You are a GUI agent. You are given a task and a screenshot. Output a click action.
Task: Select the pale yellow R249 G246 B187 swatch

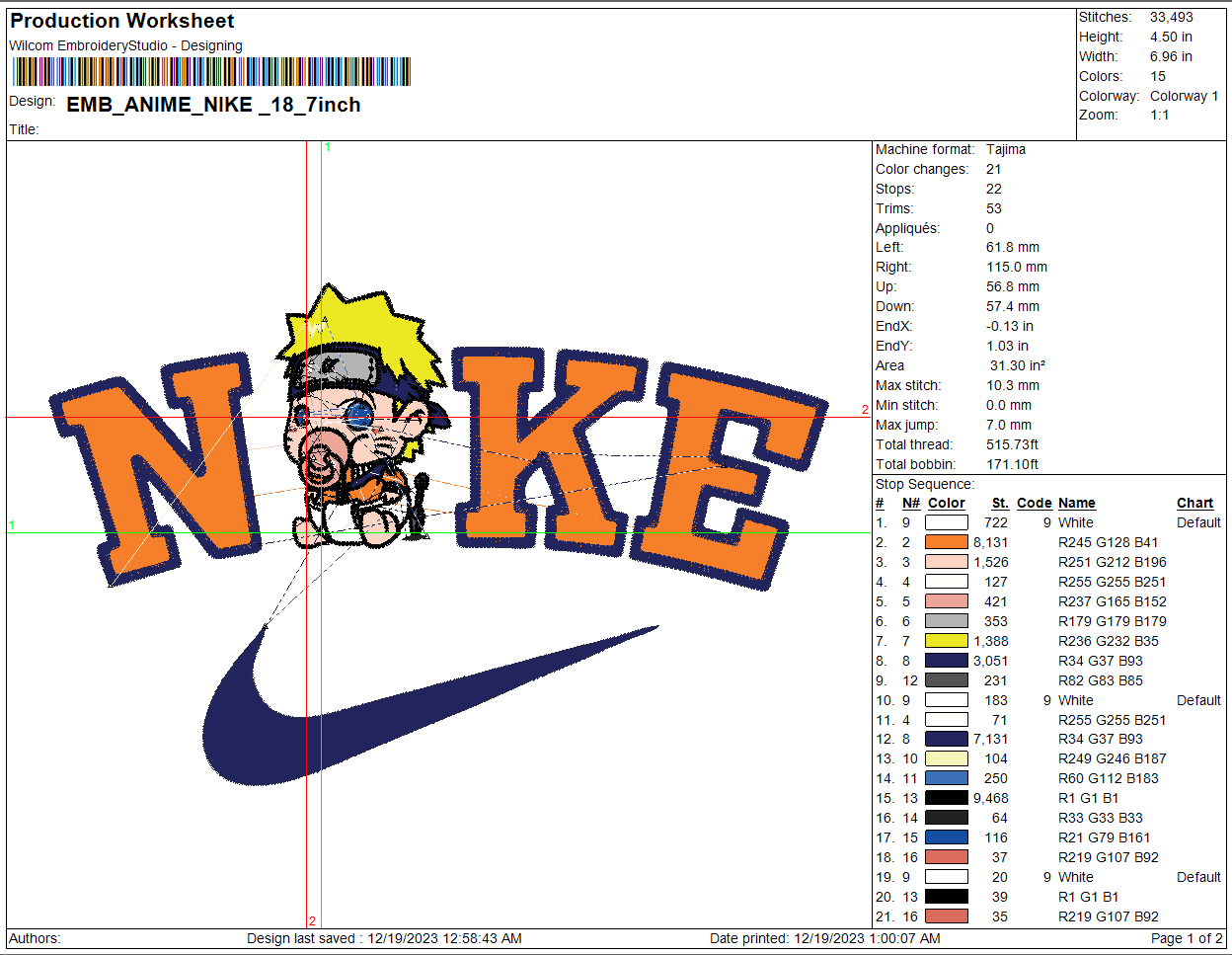pos(946,758)
